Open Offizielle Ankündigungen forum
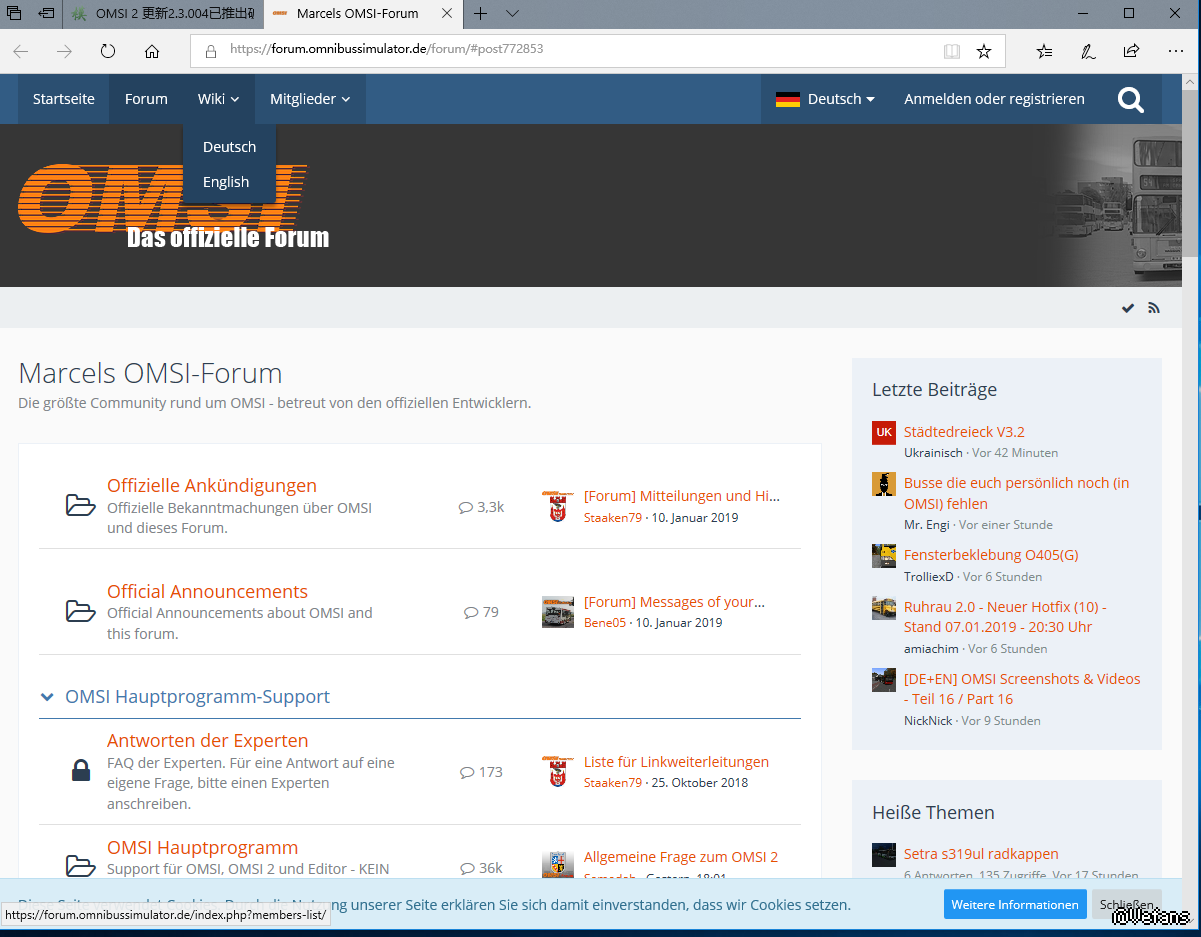 tap(212, 485)
